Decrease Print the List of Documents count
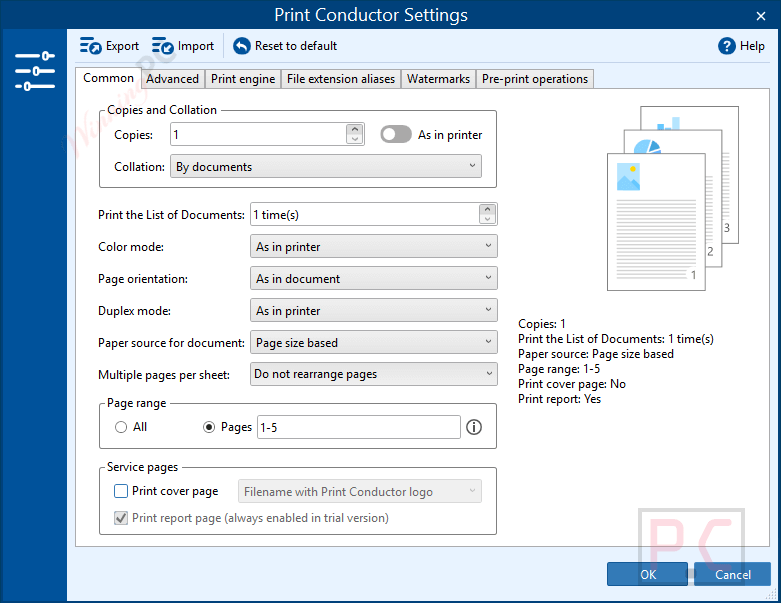Image resolution: width=781 pixels, height=603 pixels. (x=487, y=219)
